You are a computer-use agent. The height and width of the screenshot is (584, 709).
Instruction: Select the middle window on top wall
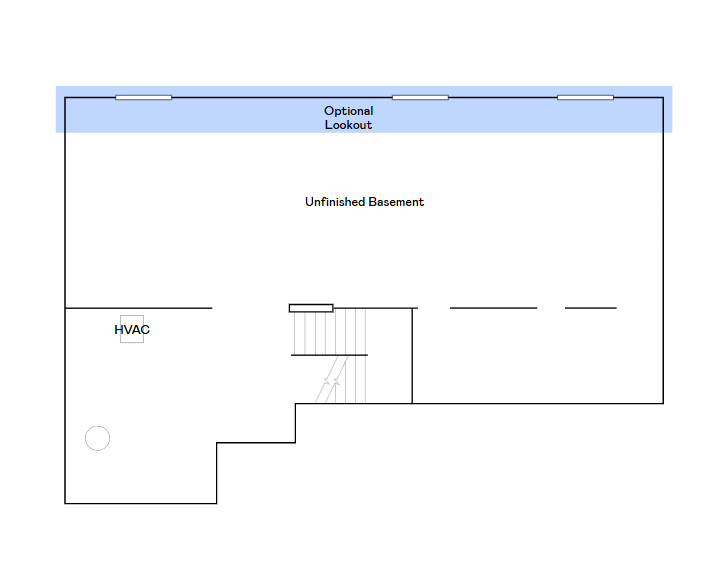(x=420, y=97)
